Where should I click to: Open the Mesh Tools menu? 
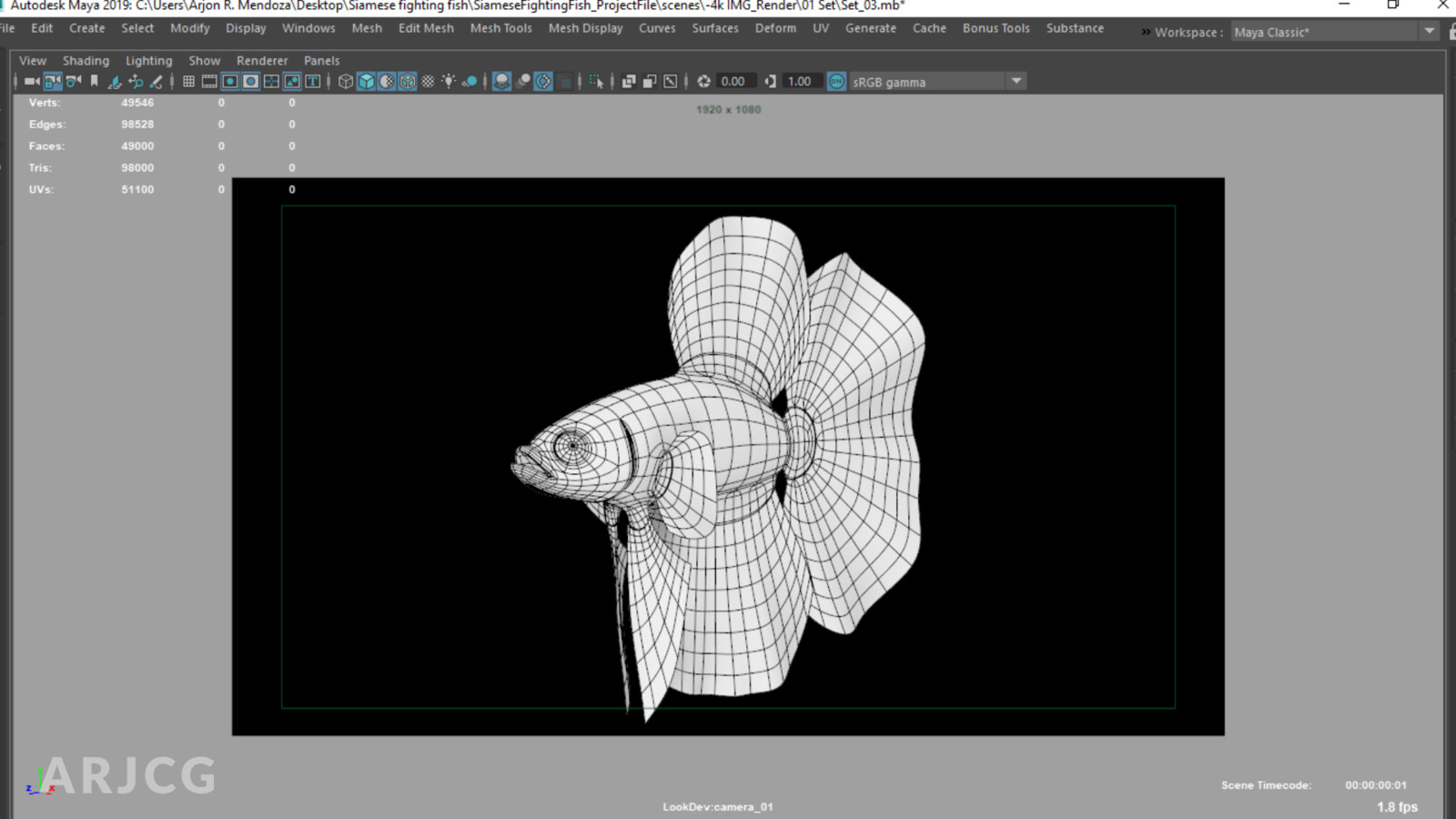(501, 28)
